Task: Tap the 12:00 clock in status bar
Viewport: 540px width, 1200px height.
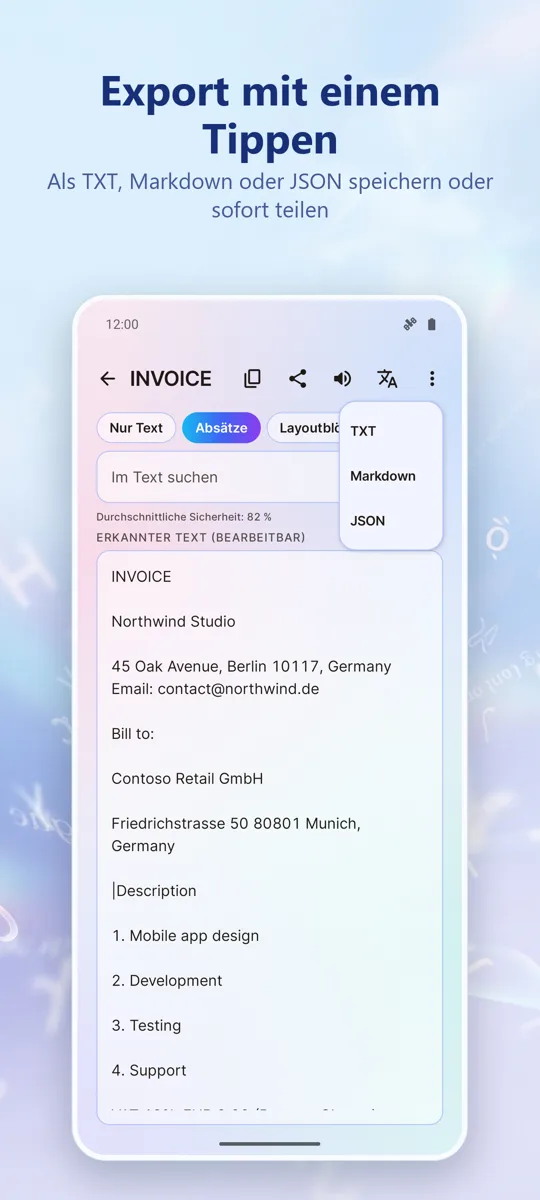Action: 122,324
